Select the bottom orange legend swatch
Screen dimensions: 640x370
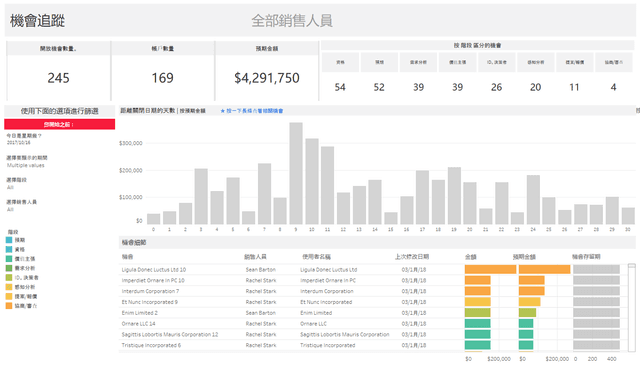9,306
